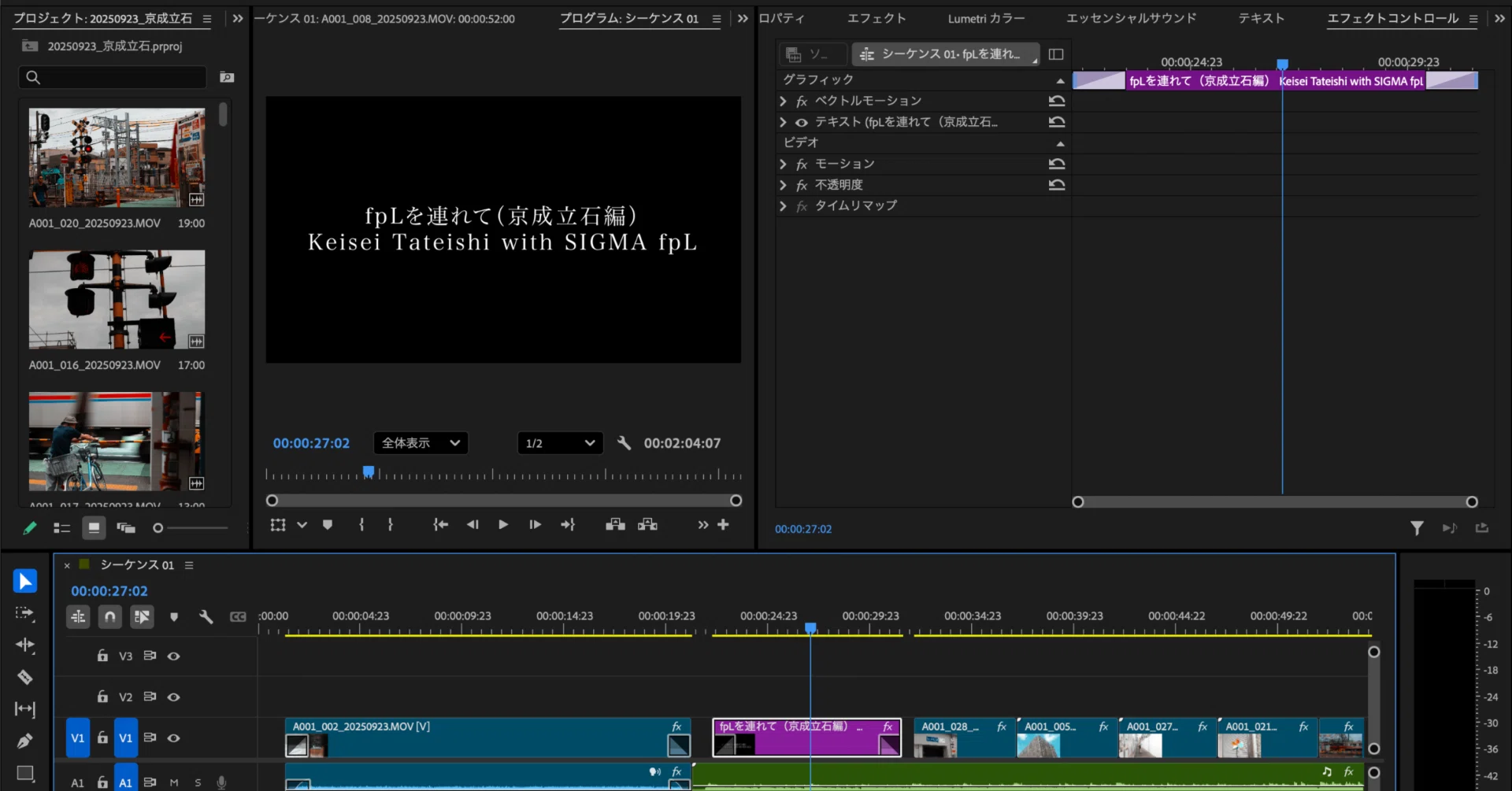
Task: Click the find bin icon beside search
Action: pos(227,77)
